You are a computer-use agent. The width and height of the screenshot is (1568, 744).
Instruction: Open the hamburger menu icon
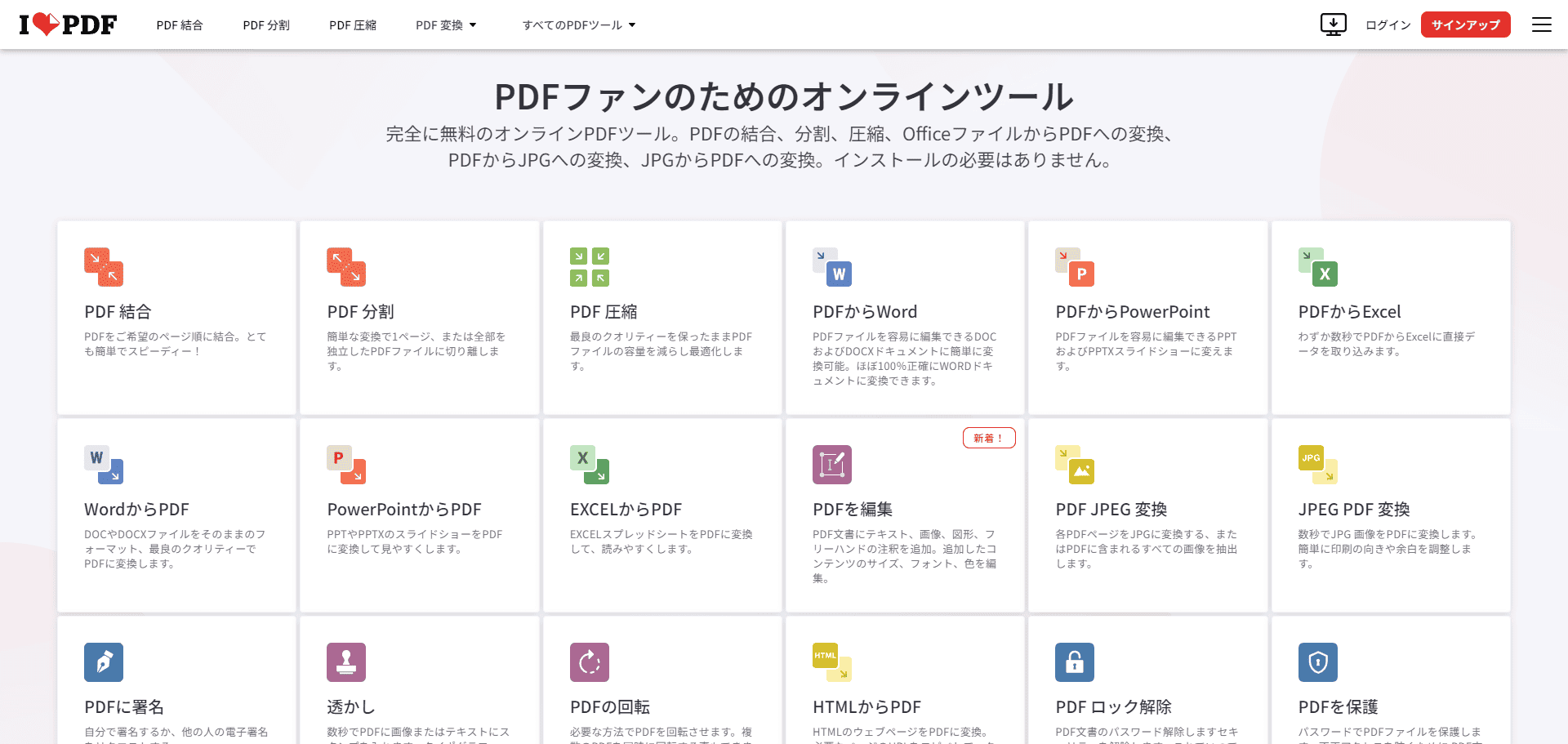click(x=1542, y=25)
